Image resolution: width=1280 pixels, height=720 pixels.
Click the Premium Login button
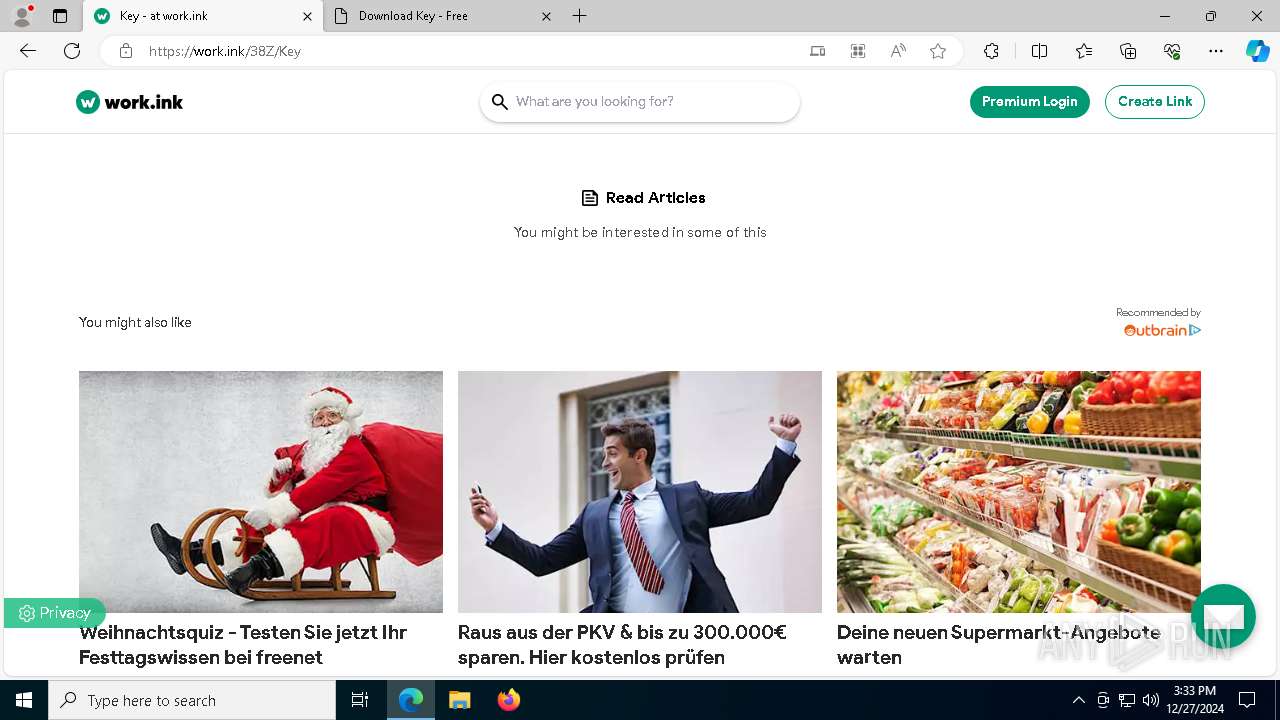click(1030, 101)
